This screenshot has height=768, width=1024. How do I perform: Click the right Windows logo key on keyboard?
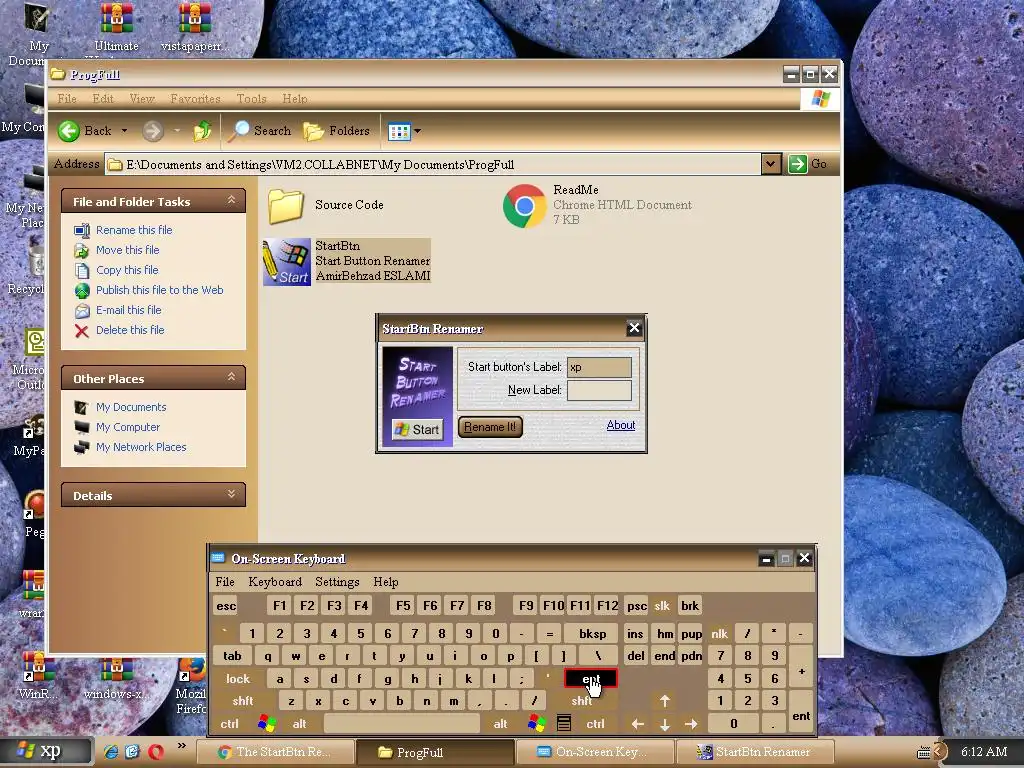tap(537, 724)
